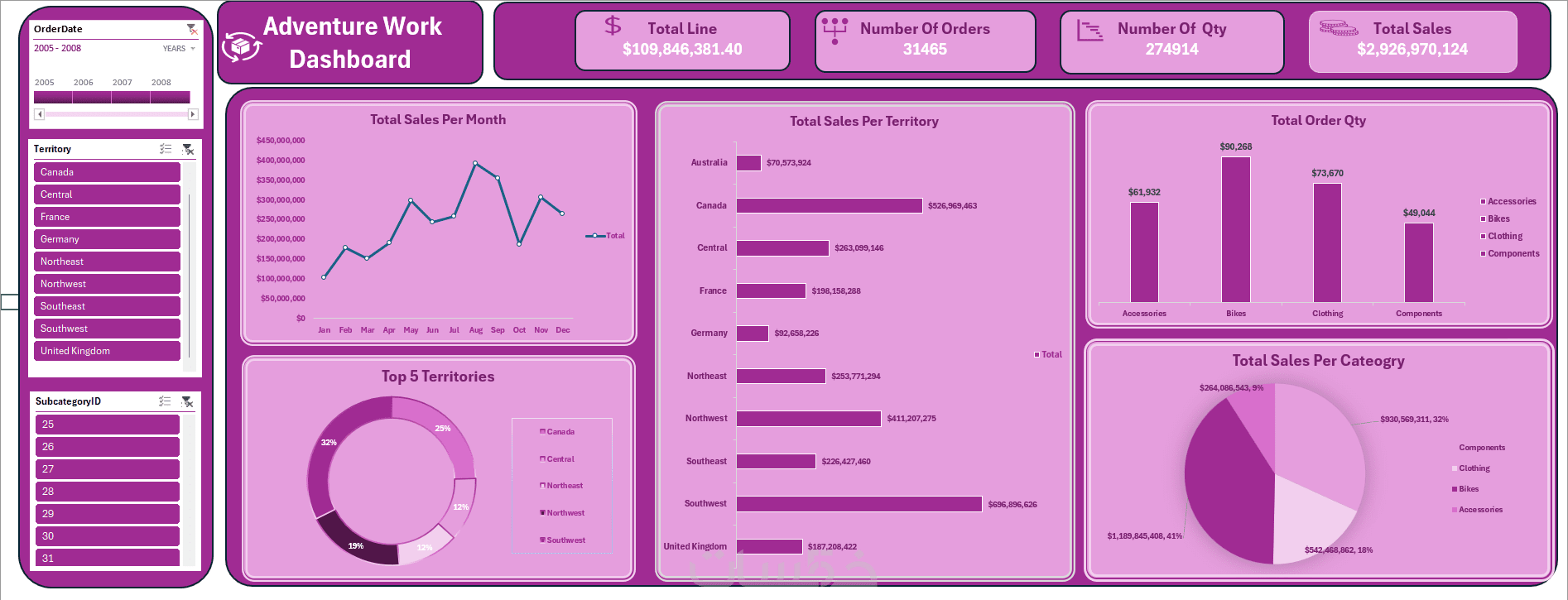Click the timeline left scroll arrow

[39, 114]
